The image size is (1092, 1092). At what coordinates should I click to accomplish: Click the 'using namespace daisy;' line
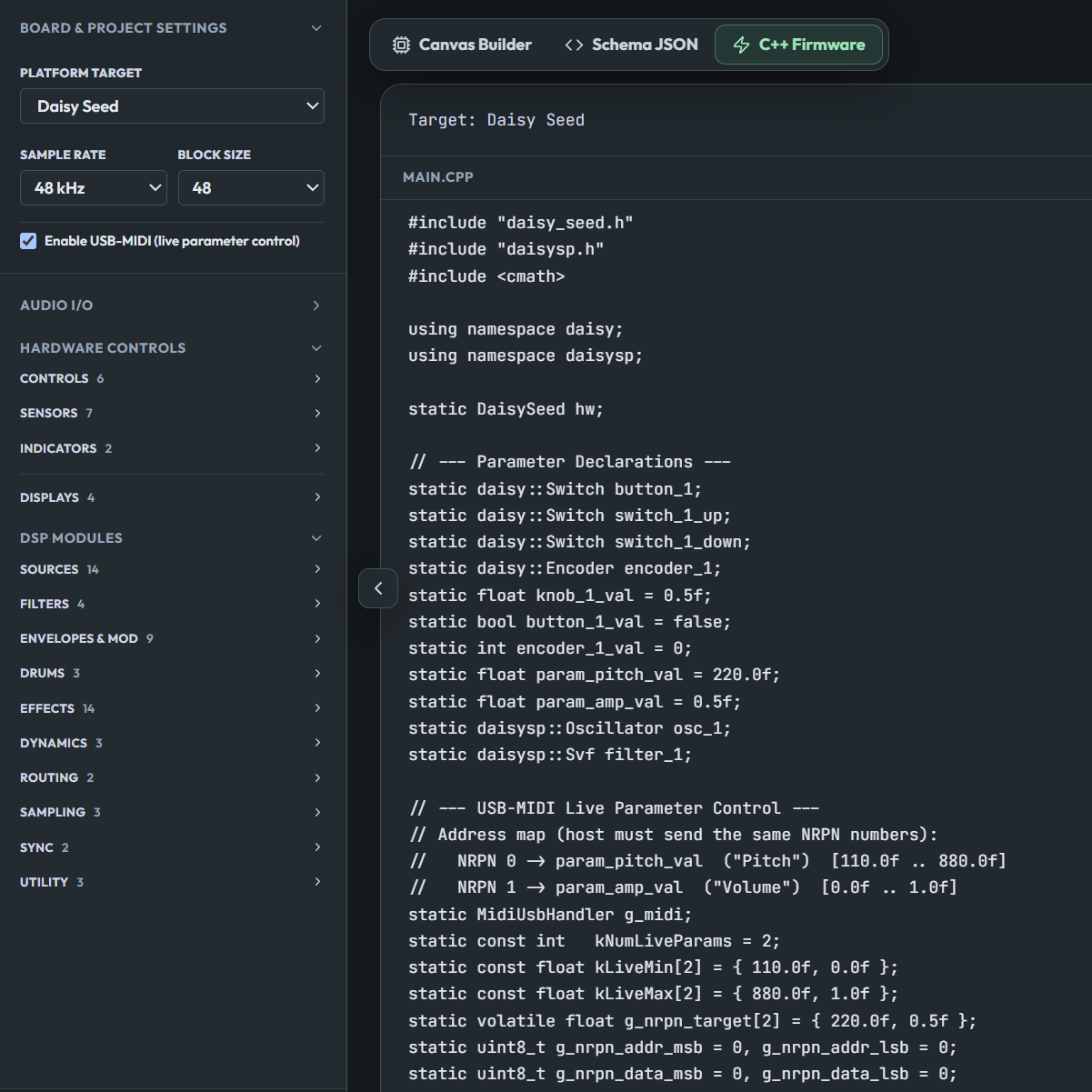(x=516, y=329)
